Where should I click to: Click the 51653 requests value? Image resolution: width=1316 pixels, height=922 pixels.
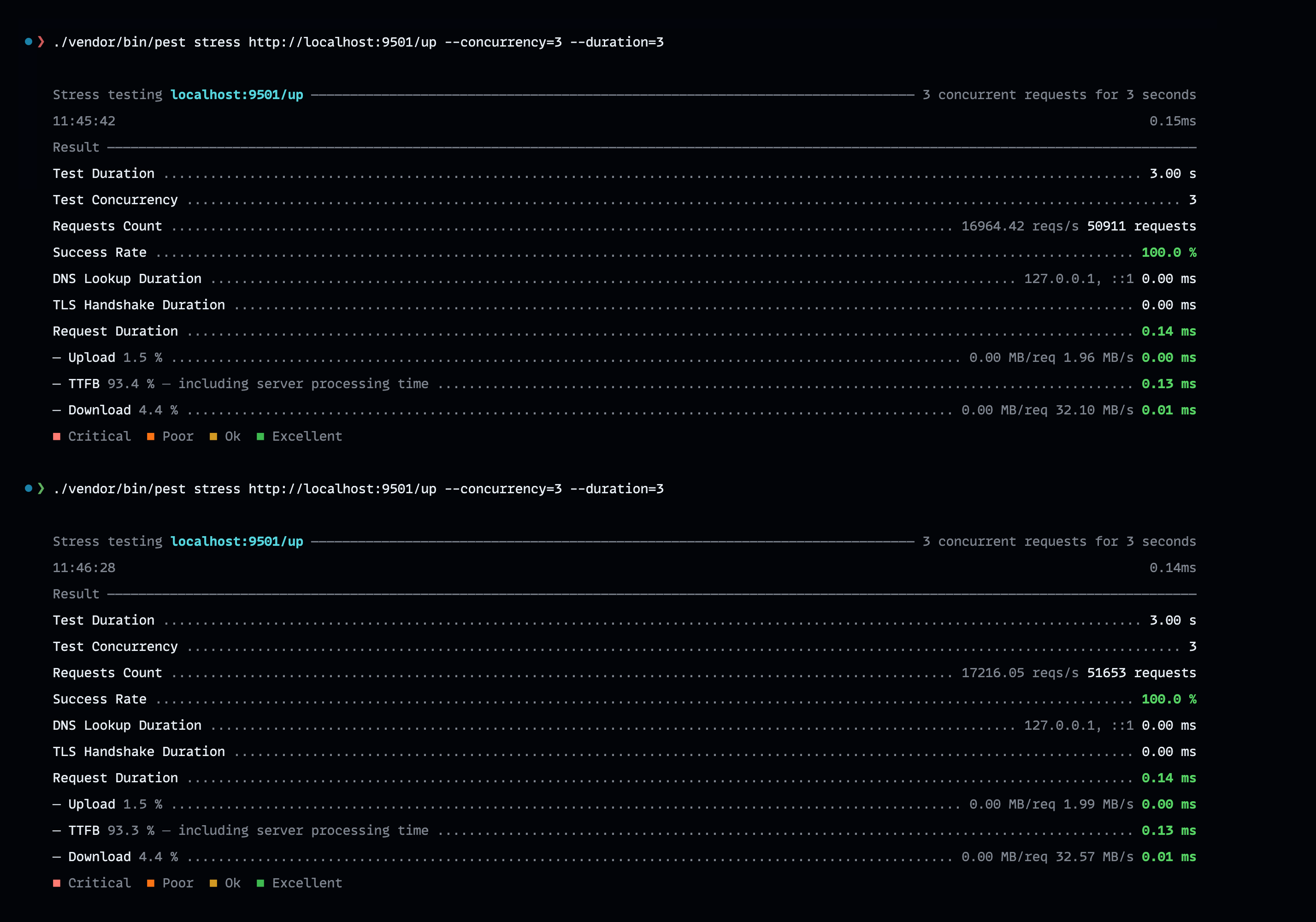1142,673
